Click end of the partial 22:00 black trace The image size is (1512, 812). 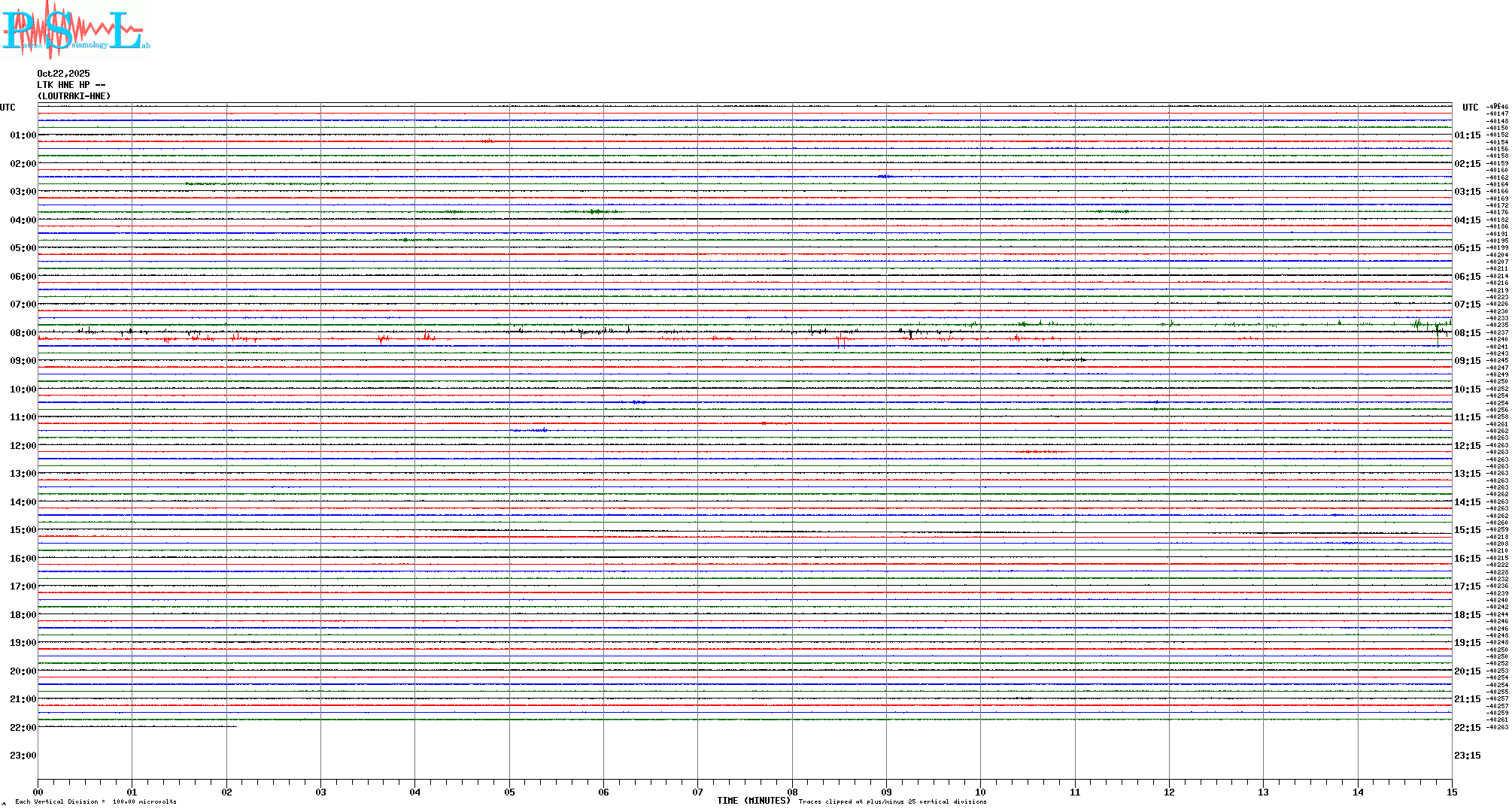coord(236,726)
